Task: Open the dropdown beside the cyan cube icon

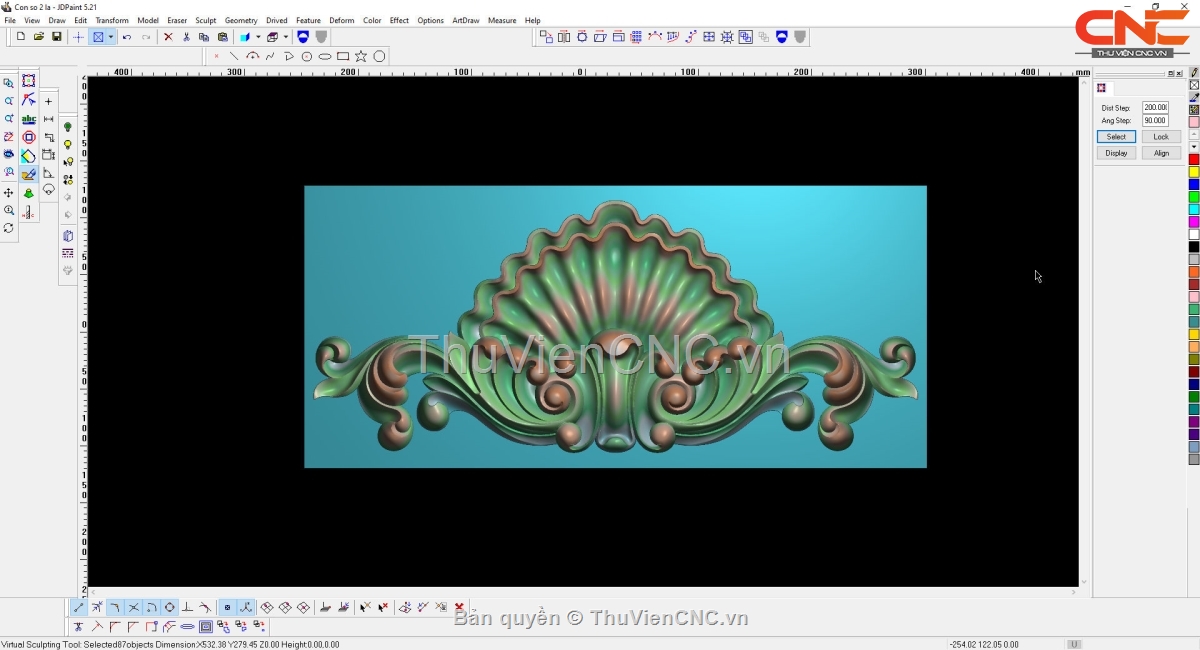Action: pos(256,37)
